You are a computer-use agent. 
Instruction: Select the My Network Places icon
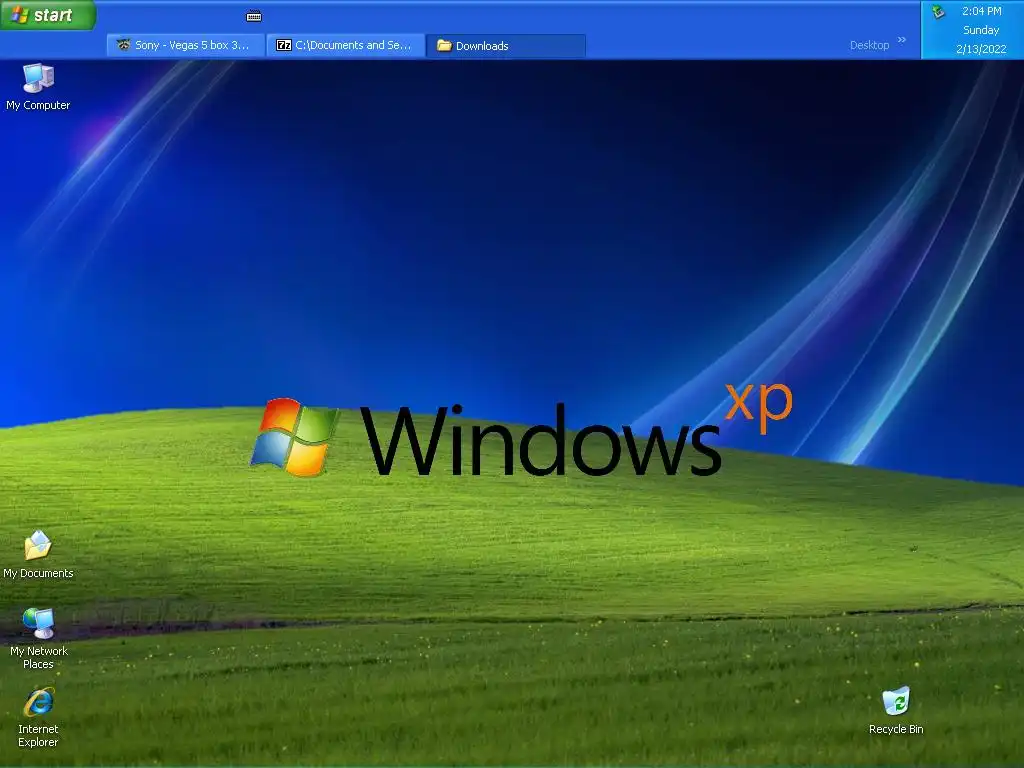38,639
